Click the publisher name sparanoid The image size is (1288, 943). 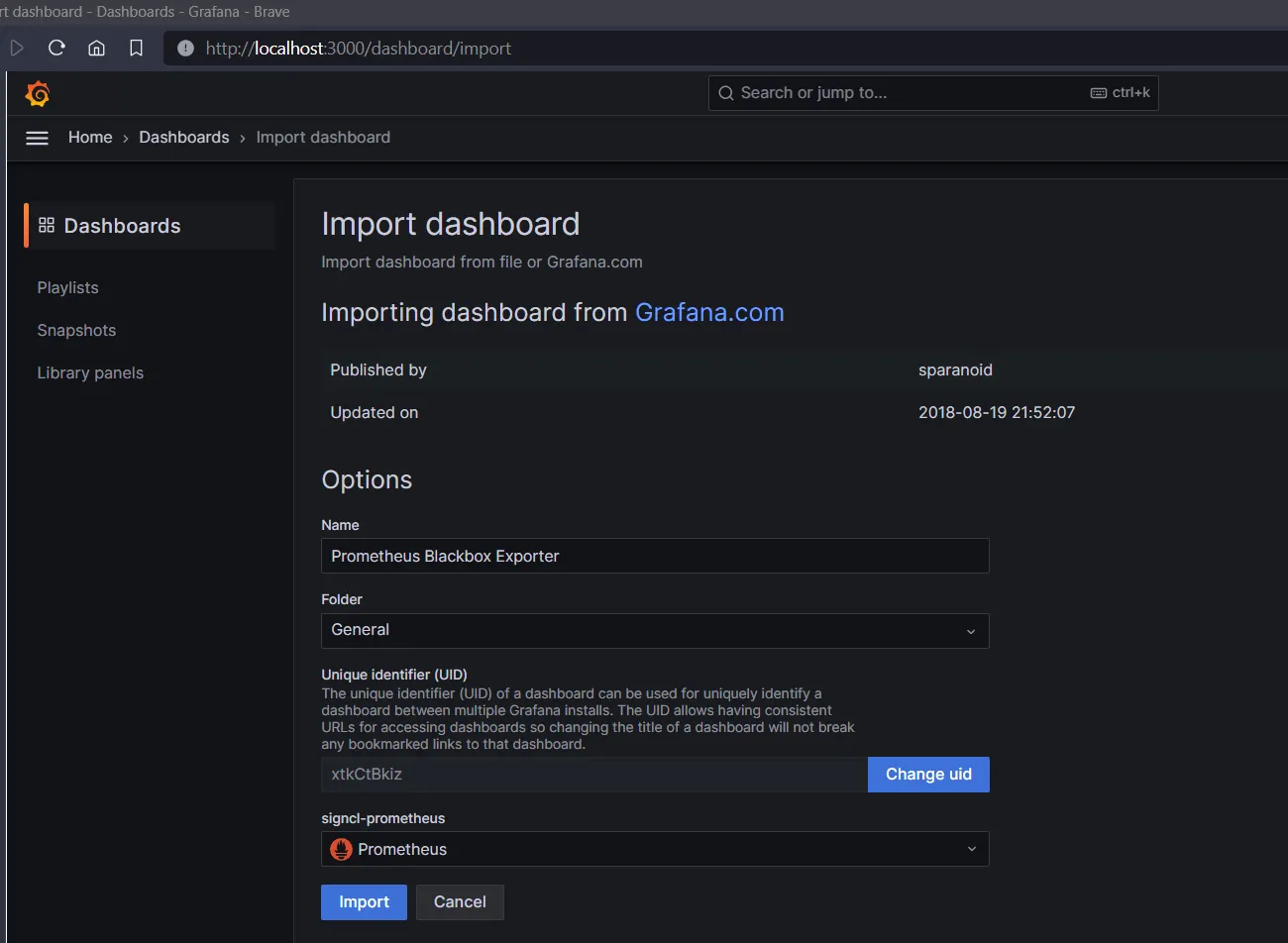point(955,369)
